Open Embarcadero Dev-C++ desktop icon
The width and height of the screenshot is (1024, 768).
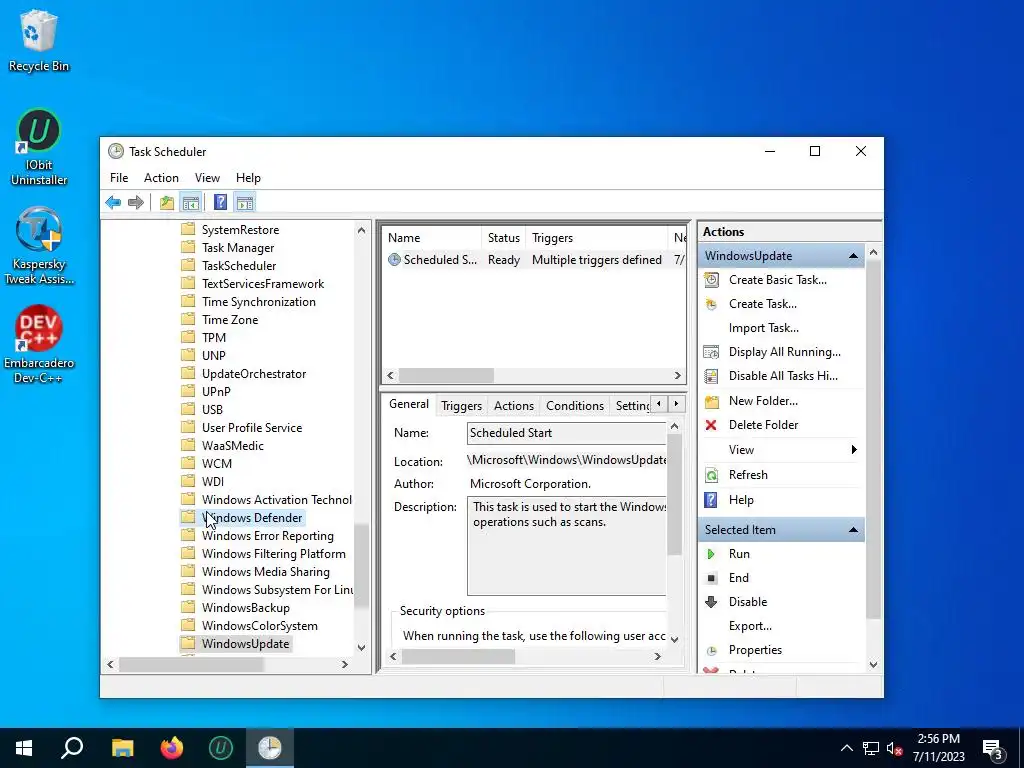[39, 344]
